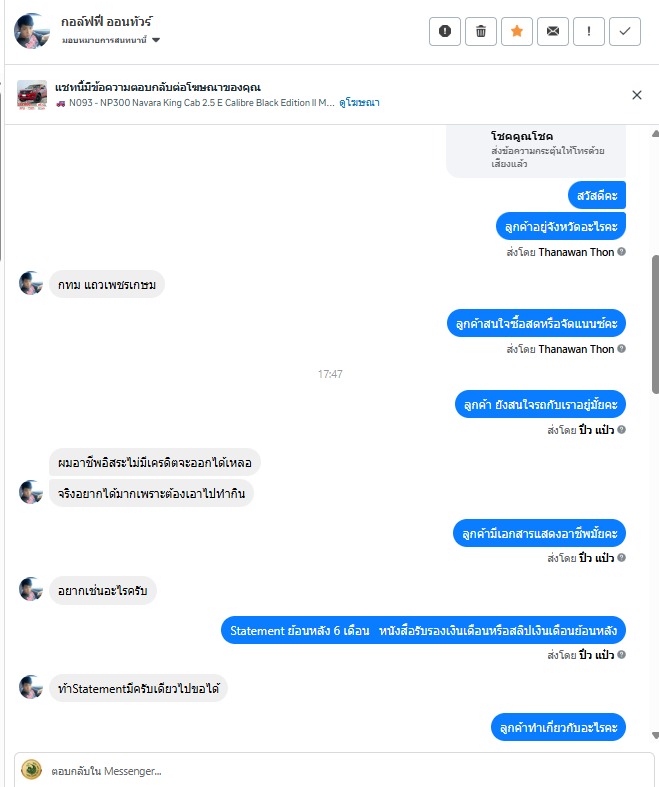Open the customer profile picture in header
The width and height of the screenshot is (659, 787).
point(32,31)
